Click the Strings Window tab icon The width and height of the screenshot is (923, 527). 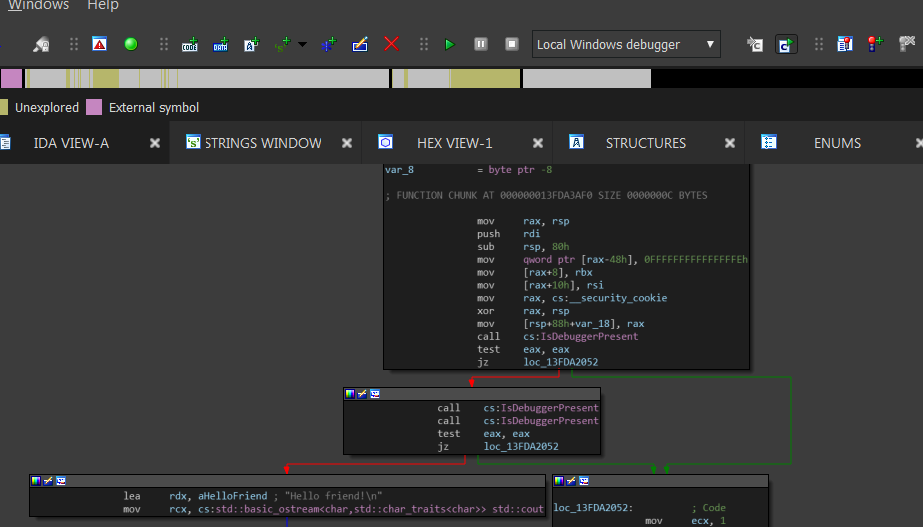pos(193,142)
